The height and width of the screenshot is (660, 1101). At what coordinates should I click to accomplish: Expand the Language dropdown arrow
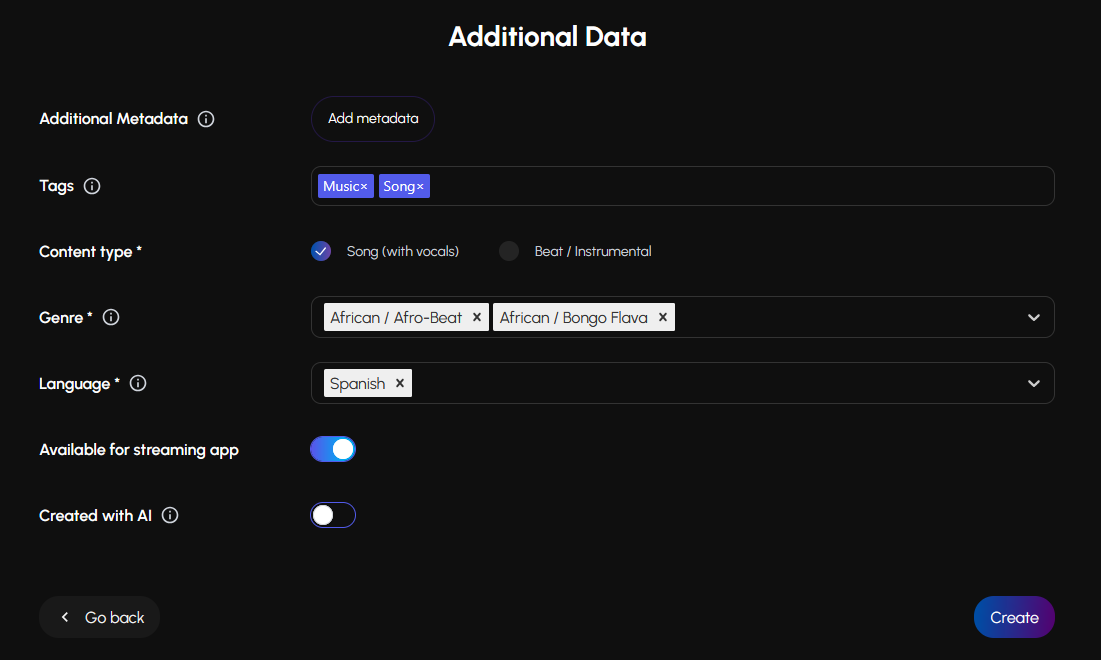pyautogui.click(x=1034, y=384)
